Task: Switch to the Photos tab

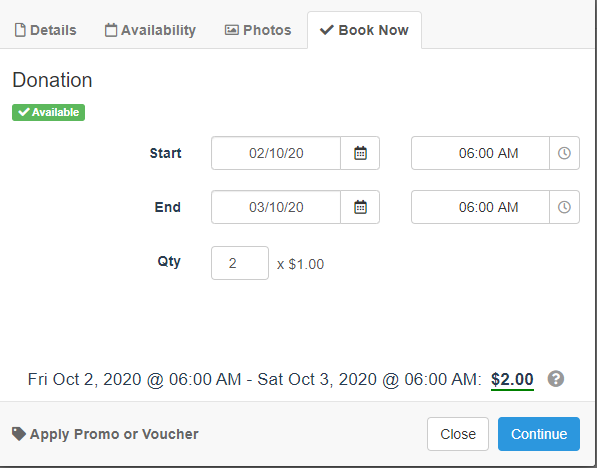Action: tap(258, 30)
